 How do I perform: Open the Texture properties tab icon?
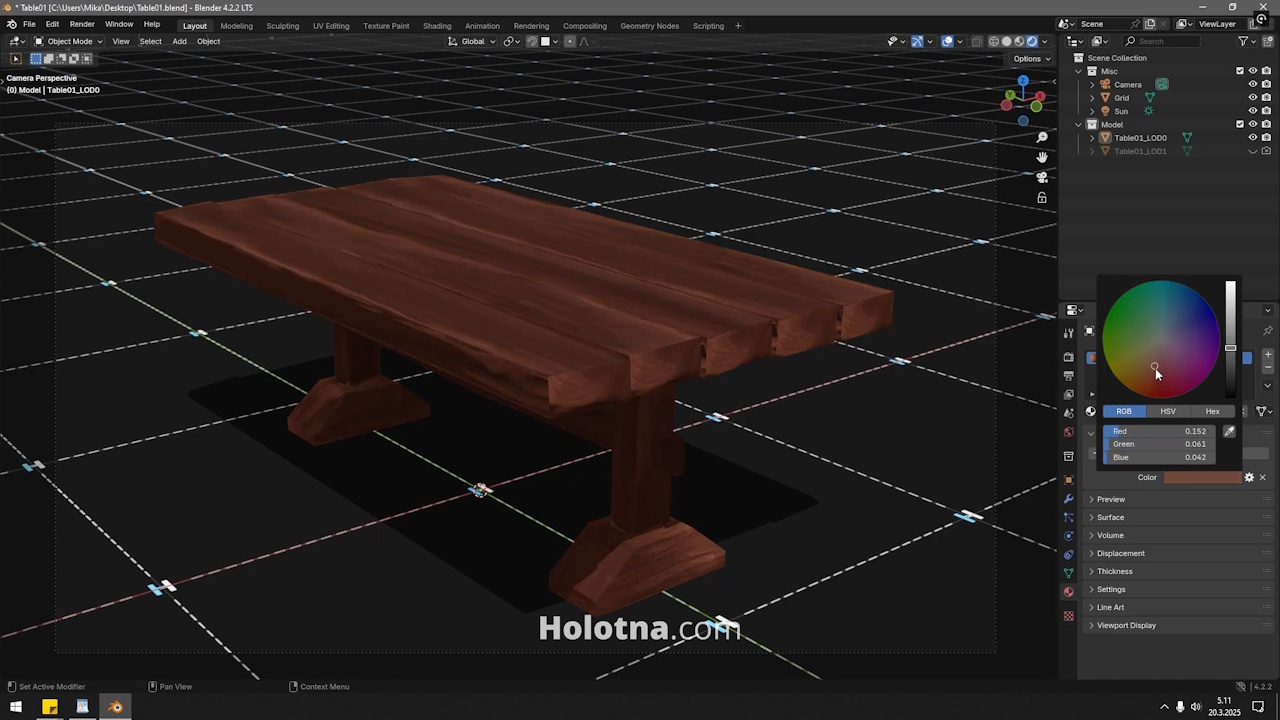tap(1068, 615)
